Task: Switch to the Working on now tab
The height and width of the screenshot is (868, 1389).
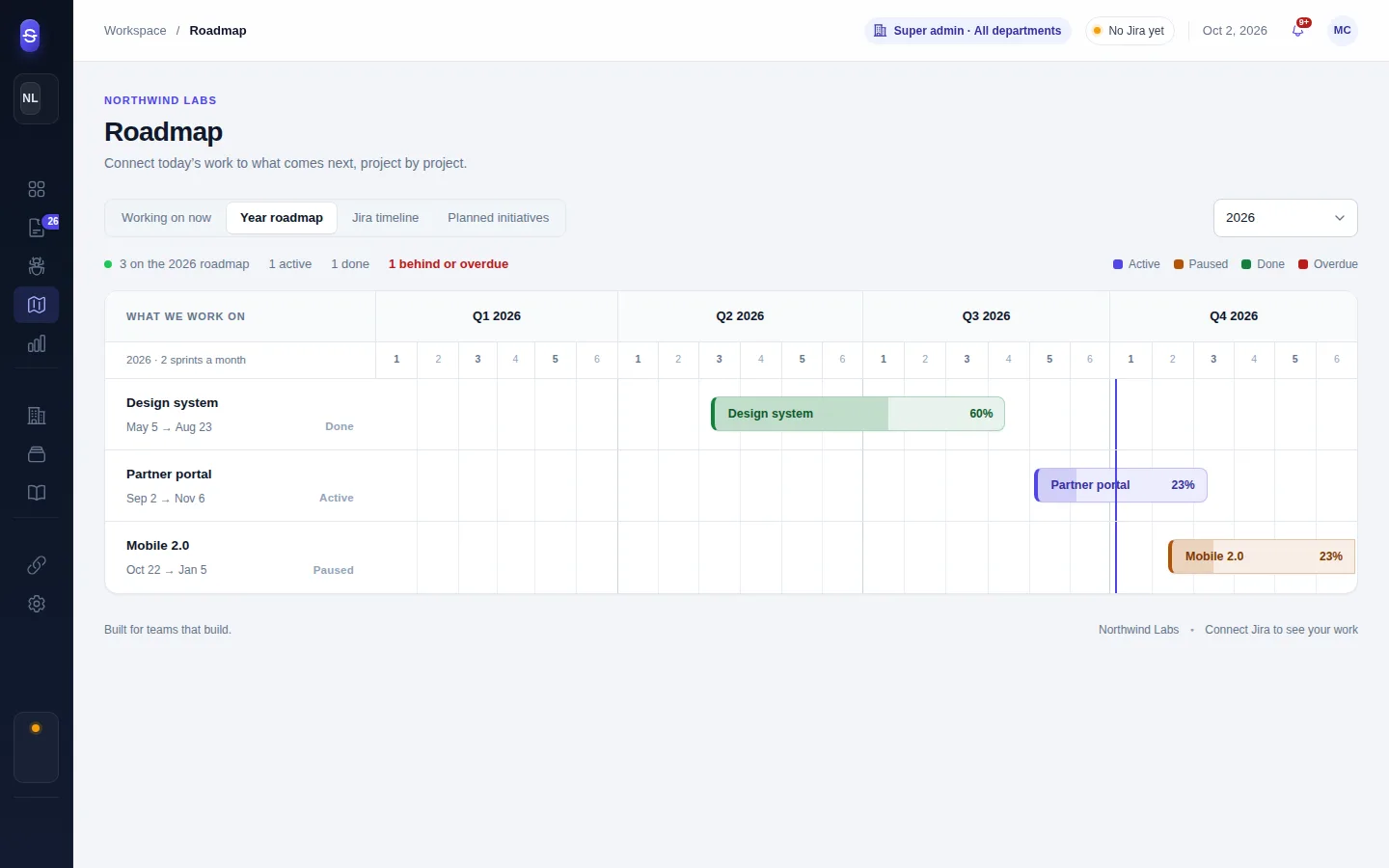Action: (x=166, y=218)
